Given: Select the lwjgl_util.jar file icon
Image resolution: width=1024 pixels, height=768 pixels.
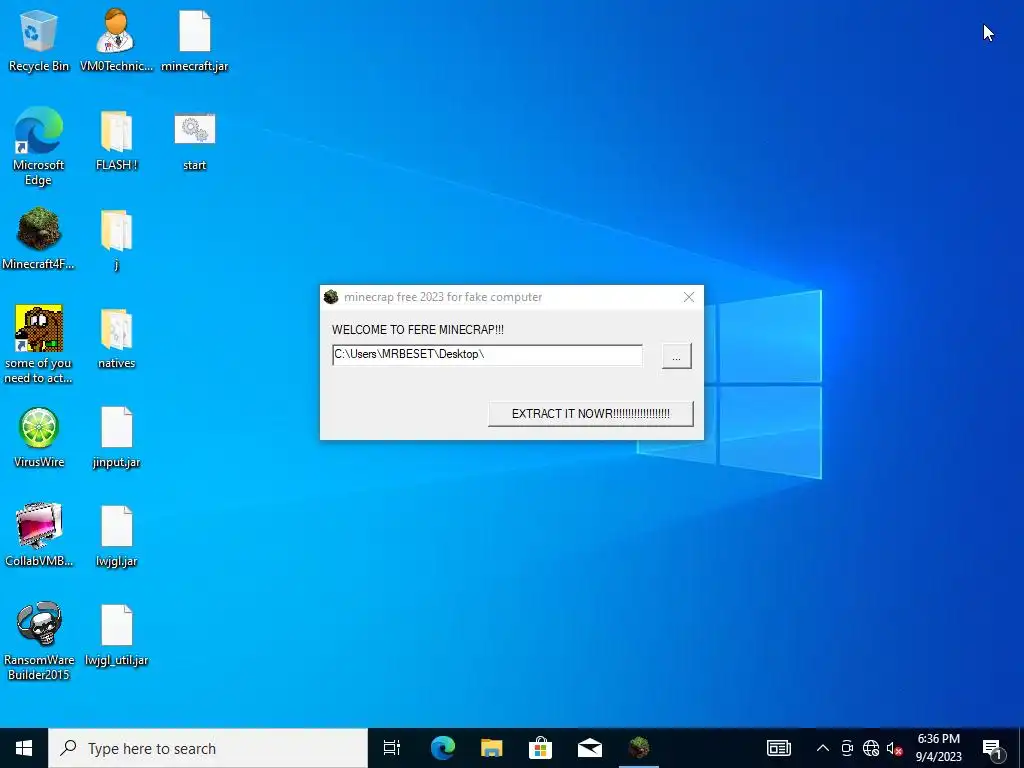Looking at the screenshot, I should (x=116, y=635).
